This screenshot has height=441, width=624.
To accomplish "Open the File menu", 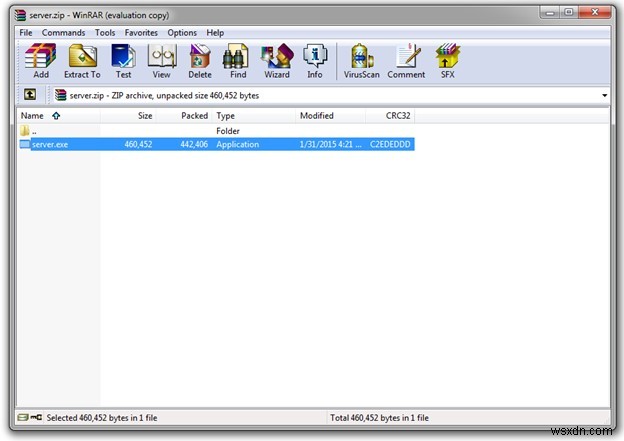I will 26,33.
